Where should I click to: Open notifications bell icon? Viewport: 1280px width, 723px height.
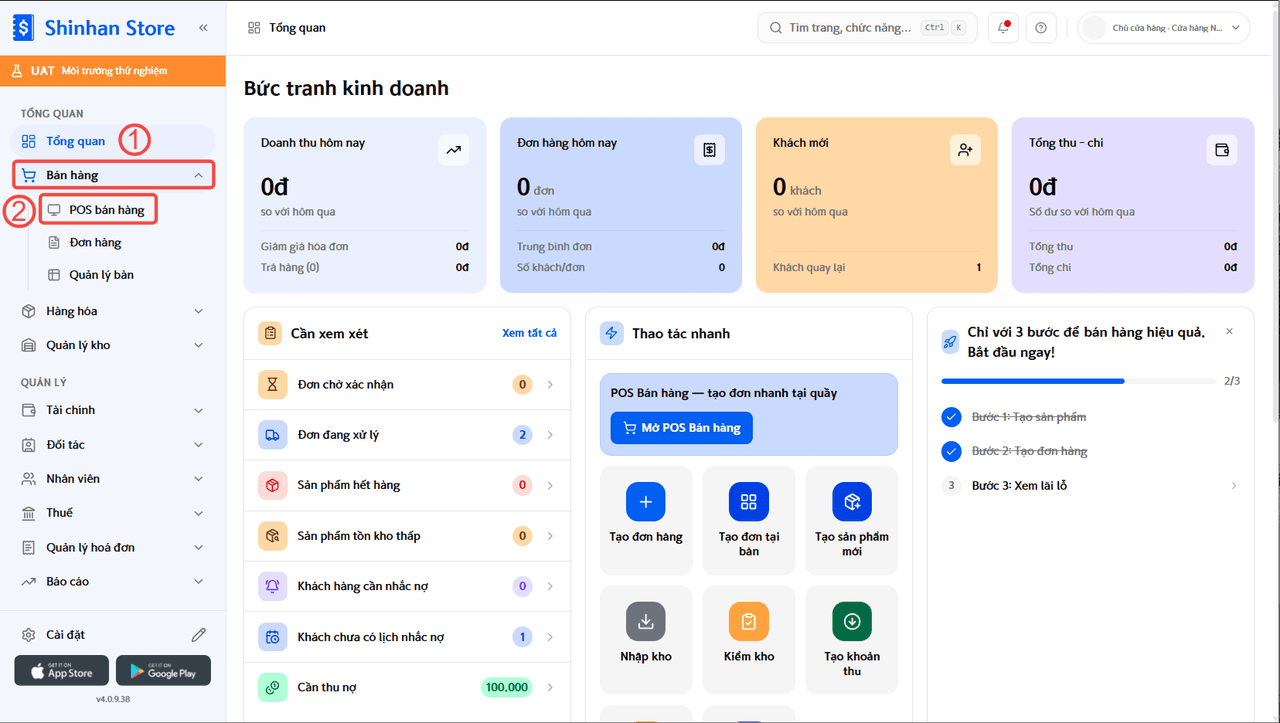[1003, 28]
